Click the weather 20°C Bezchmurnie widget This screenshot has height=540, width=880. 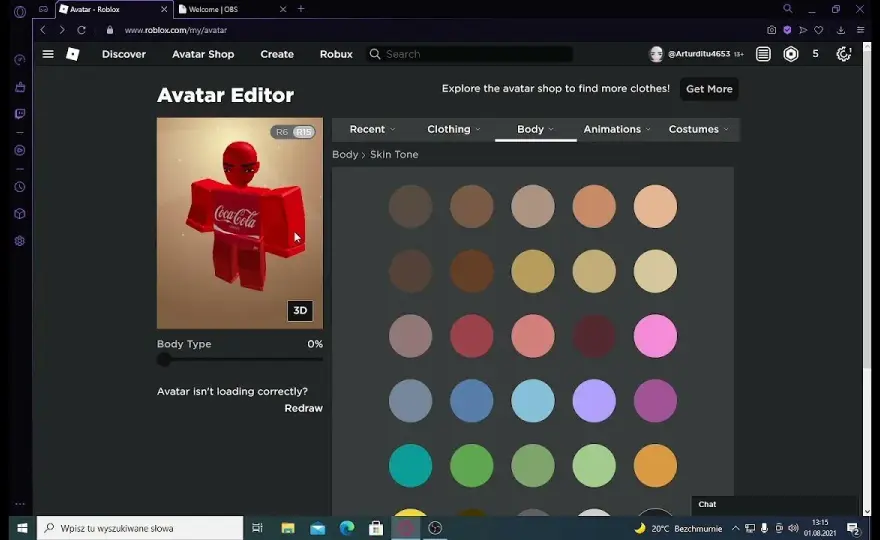(x=679, y=528)
